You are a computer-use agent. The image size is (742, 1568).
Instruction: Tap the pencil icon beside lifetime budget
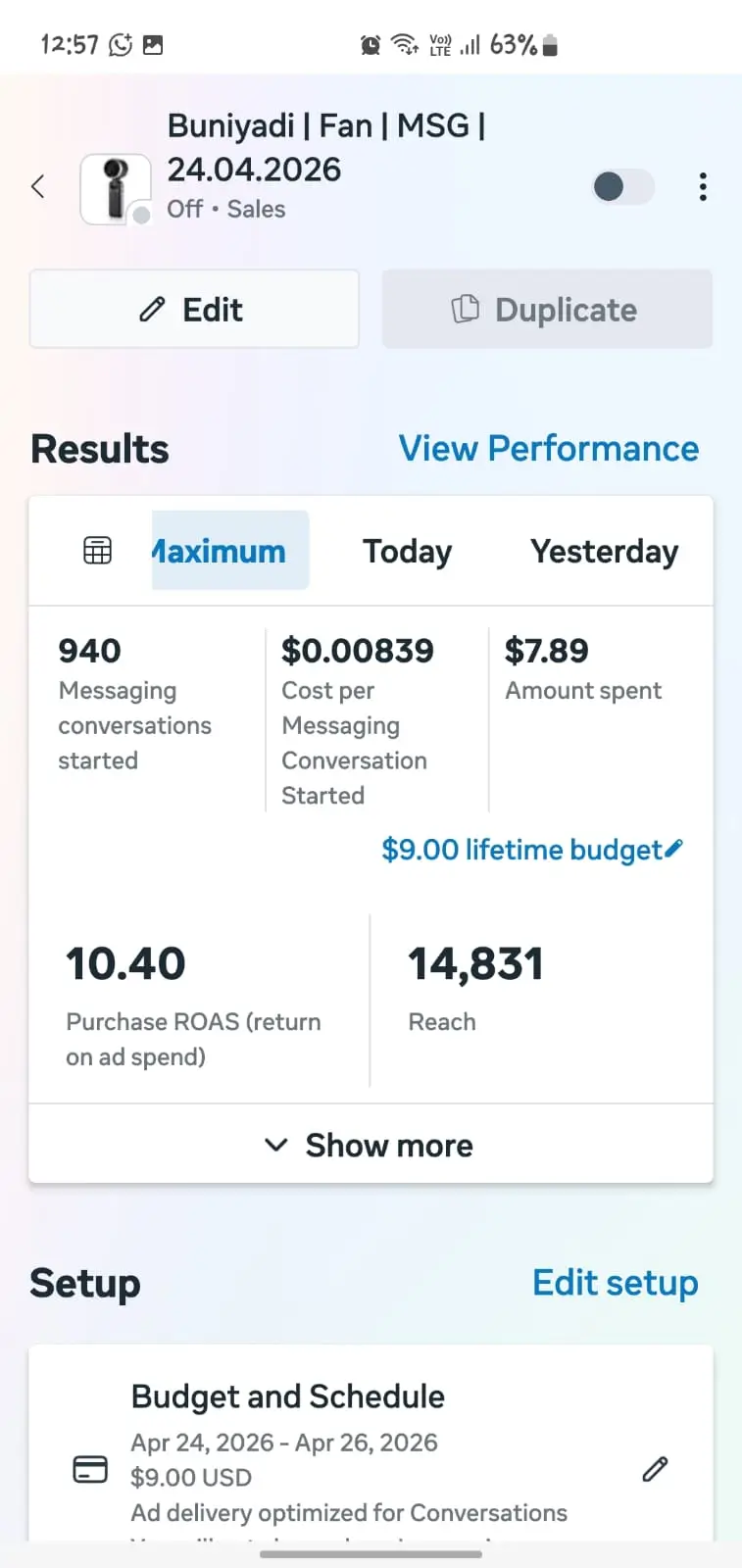point(673,849)
